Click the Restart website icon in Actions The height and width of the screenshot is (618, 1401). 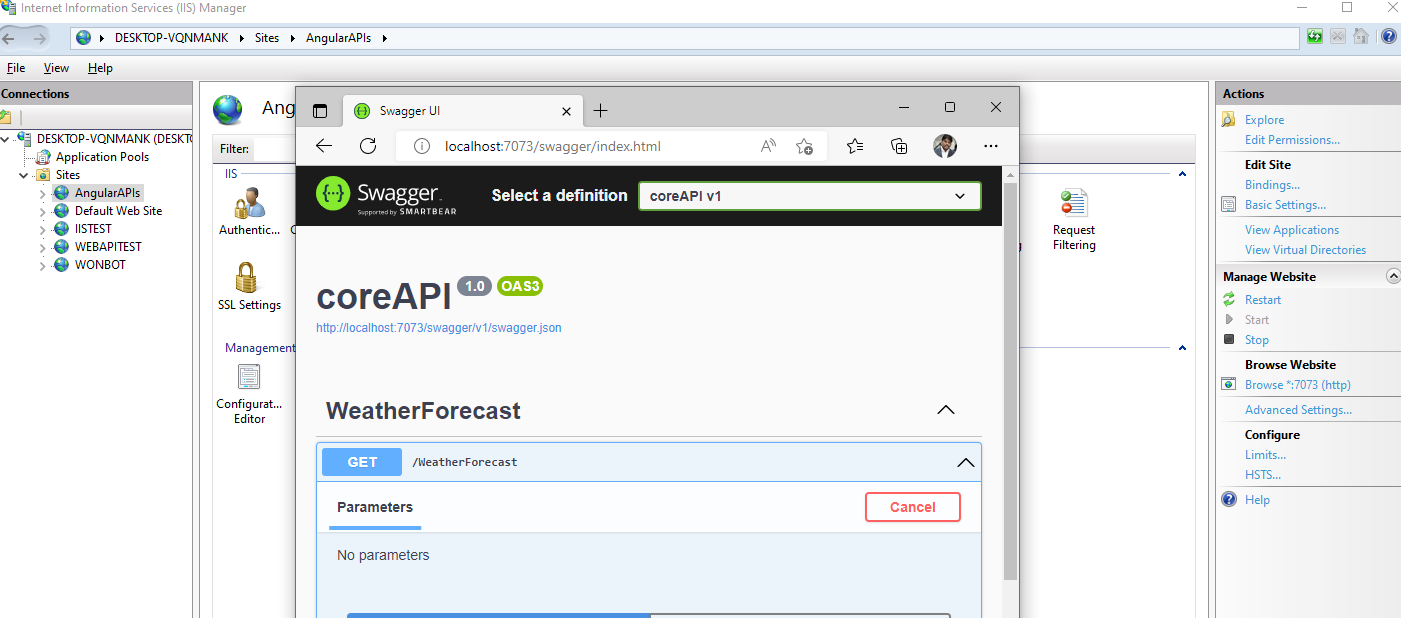(x=1229, y=300)
